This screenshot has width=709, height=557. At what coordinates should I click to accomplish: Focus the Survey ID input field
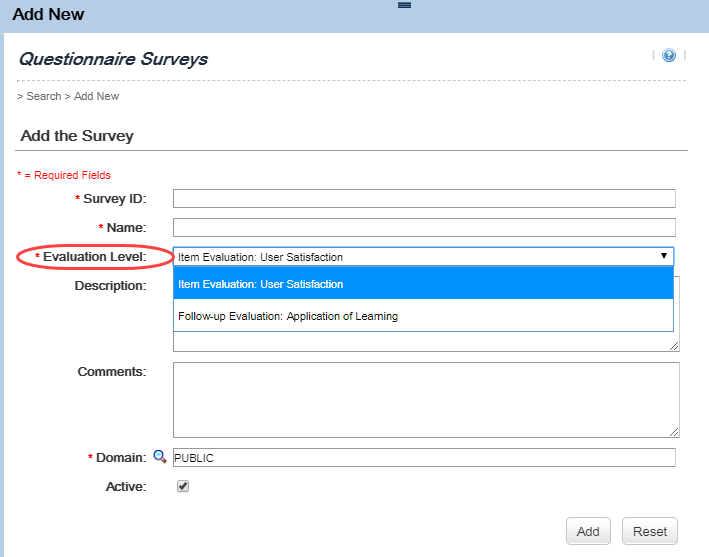click(x=424, y=198)
